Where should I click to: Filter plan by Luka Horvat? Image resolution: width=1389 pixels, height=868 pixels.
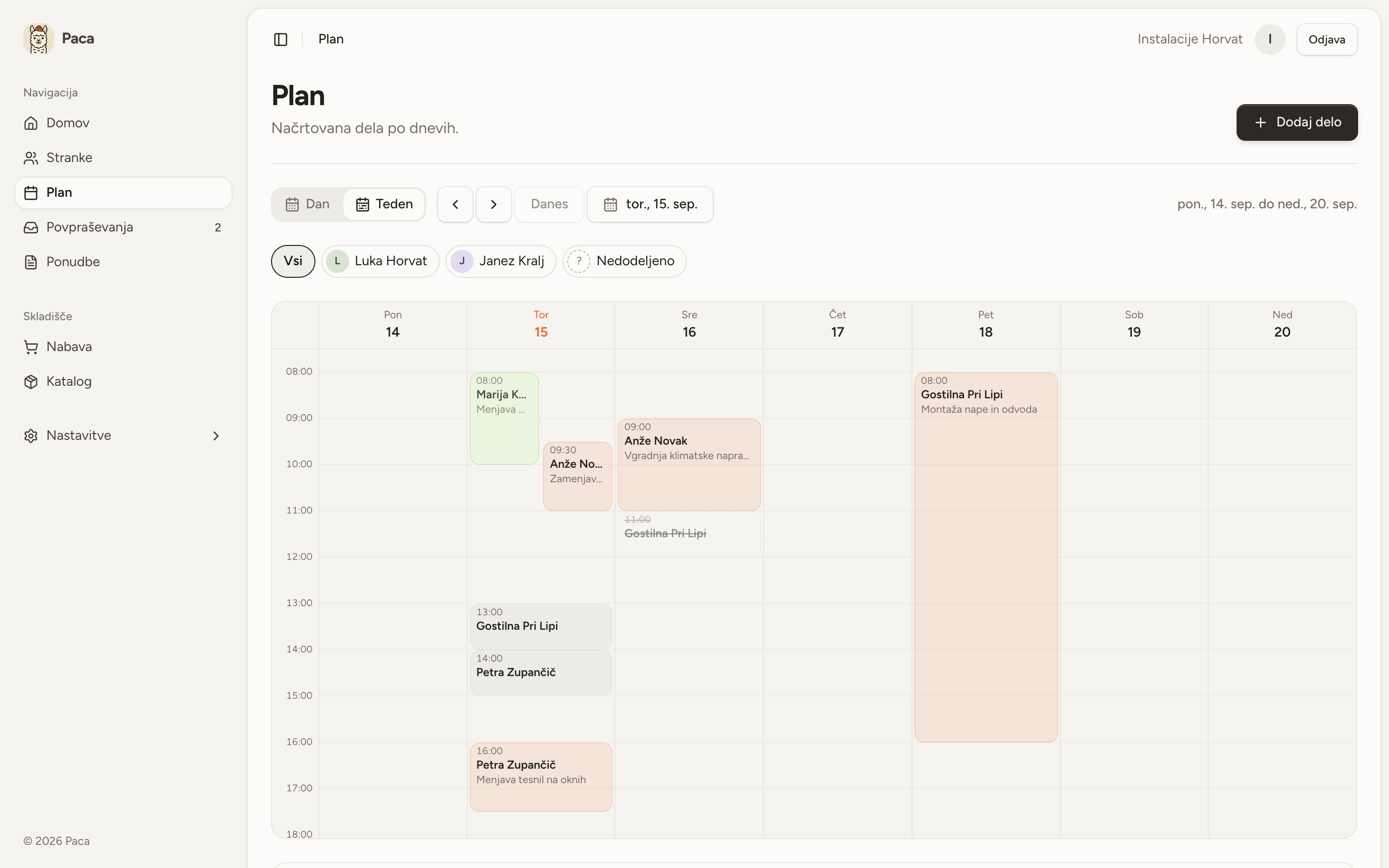tap(380, 261)
